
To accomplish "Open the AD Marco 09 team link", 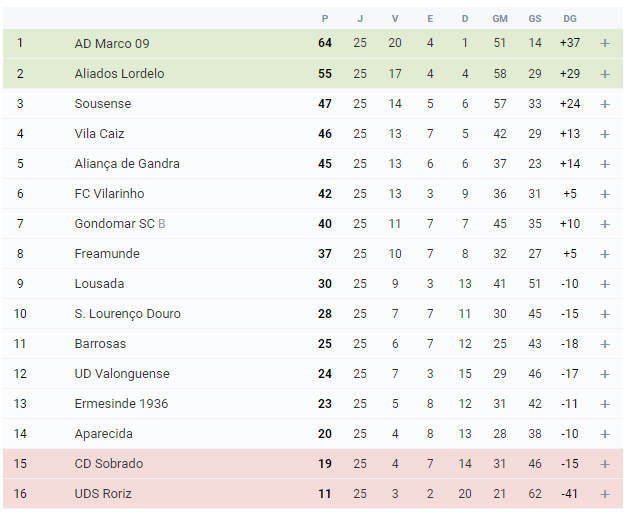I will (x=112, y=43).
